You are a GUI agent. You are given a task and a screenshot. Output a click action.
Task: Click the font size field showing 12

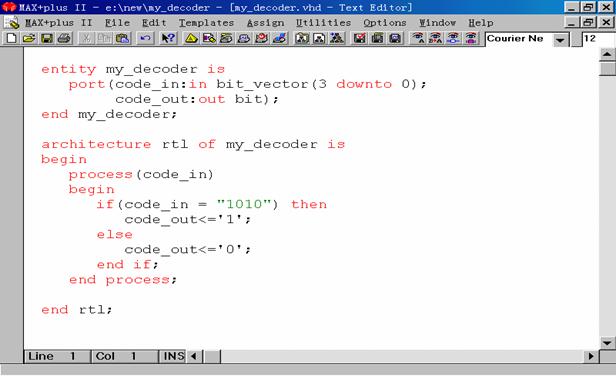[598, 39]
